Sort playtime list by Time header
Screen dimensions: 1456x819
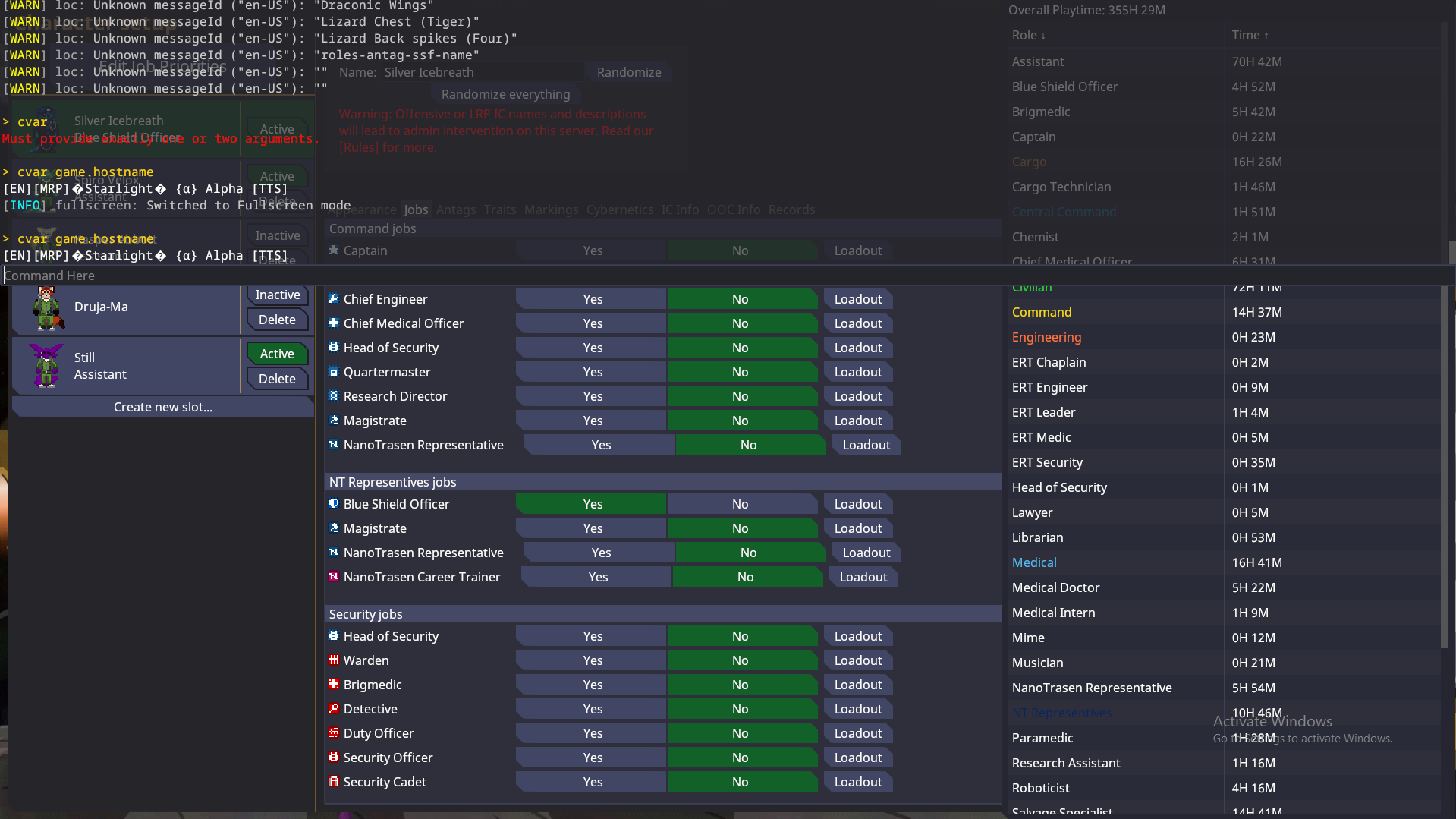click(x=1250, y=35)
